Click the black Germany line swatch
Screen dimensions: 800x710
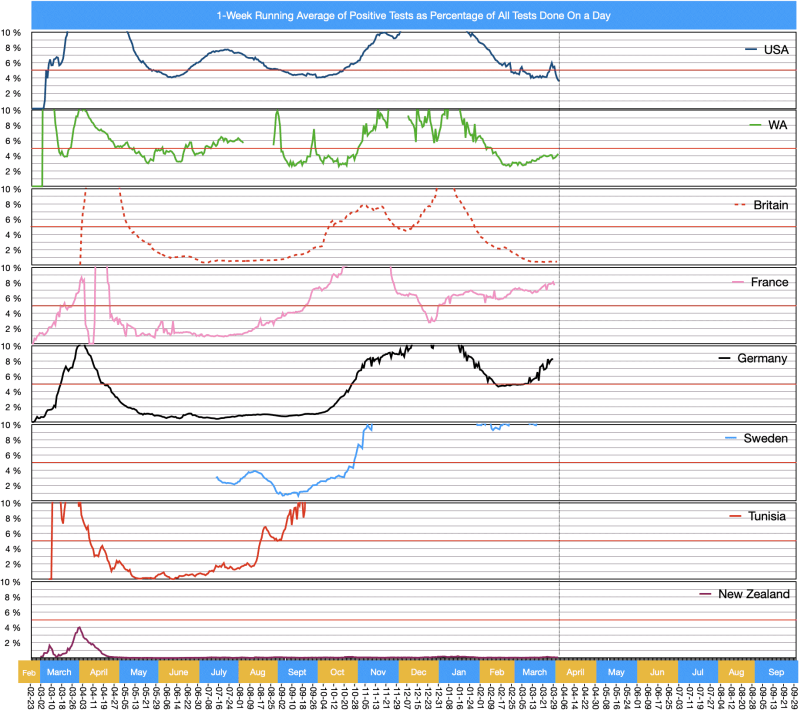click(x=731, y=359)
